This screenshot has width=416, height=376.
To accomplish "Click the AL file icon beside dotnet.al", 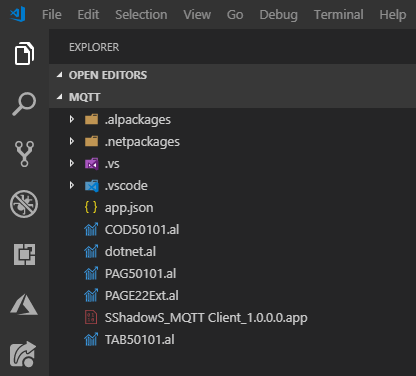I will click(x=91, y=251).
